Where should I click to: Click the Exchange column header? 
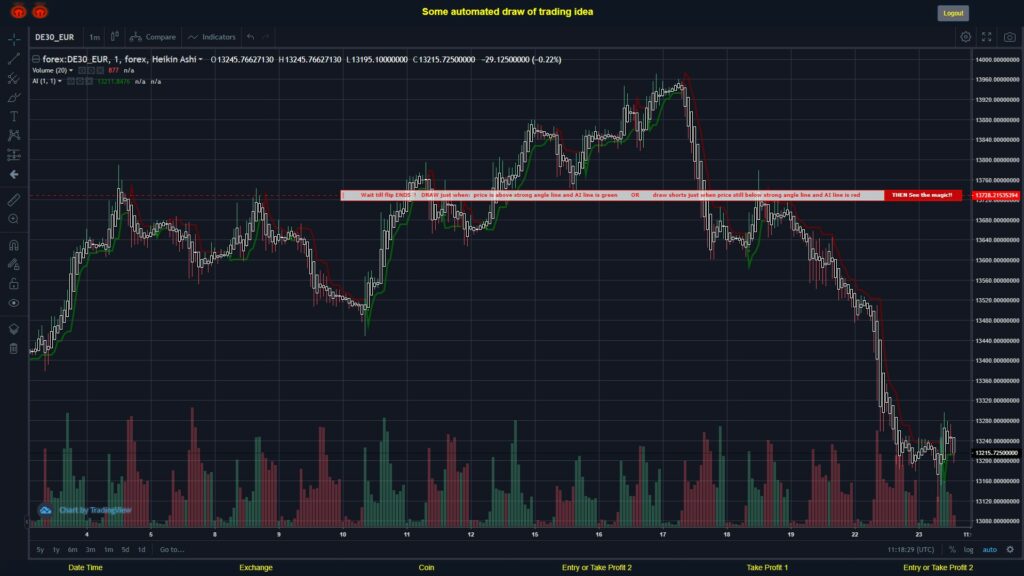click(x=255, y=568)
